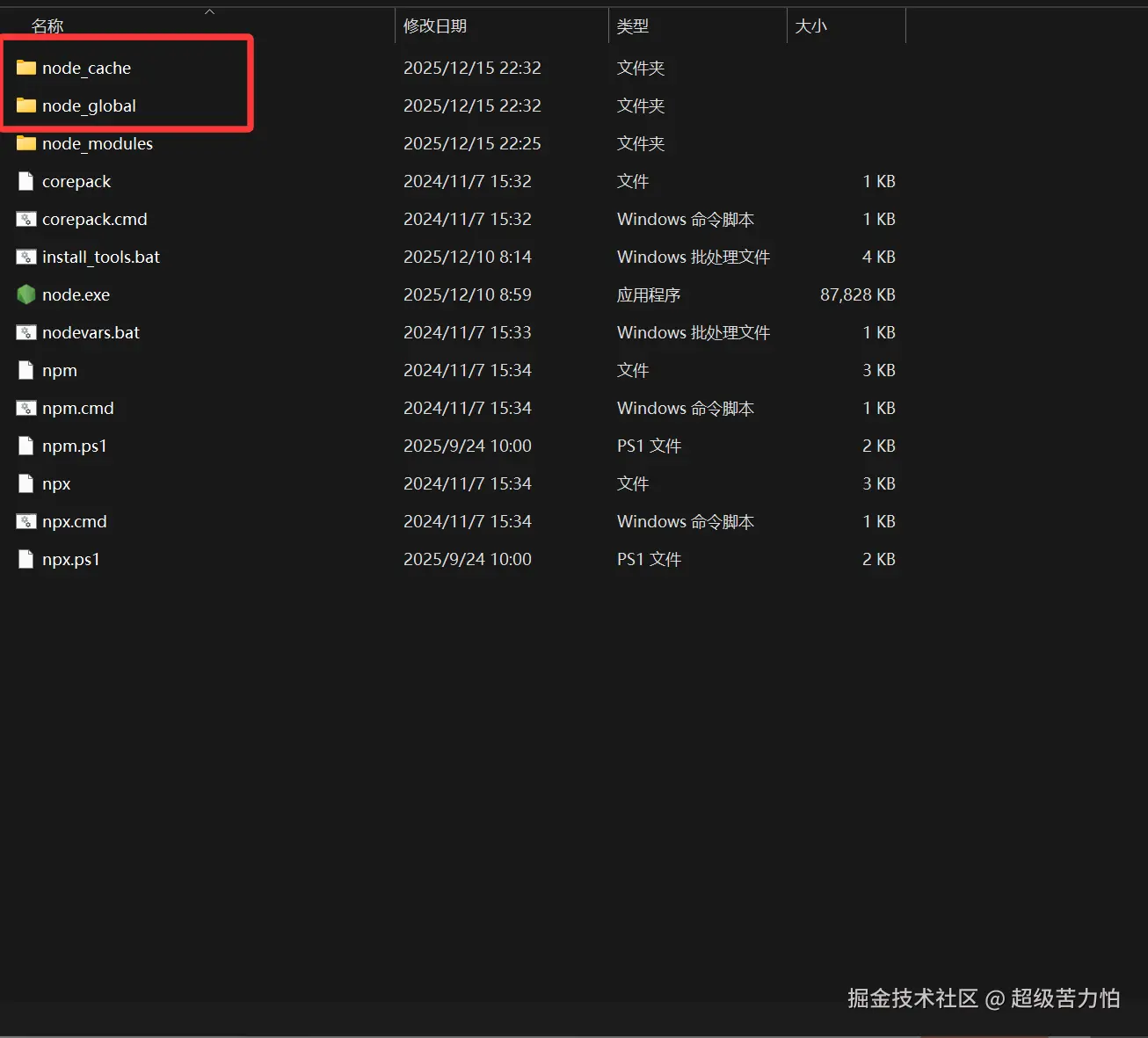Click the green node.exe application icon
Viewport: 1148px width, 1038px height.
[26, 294]
